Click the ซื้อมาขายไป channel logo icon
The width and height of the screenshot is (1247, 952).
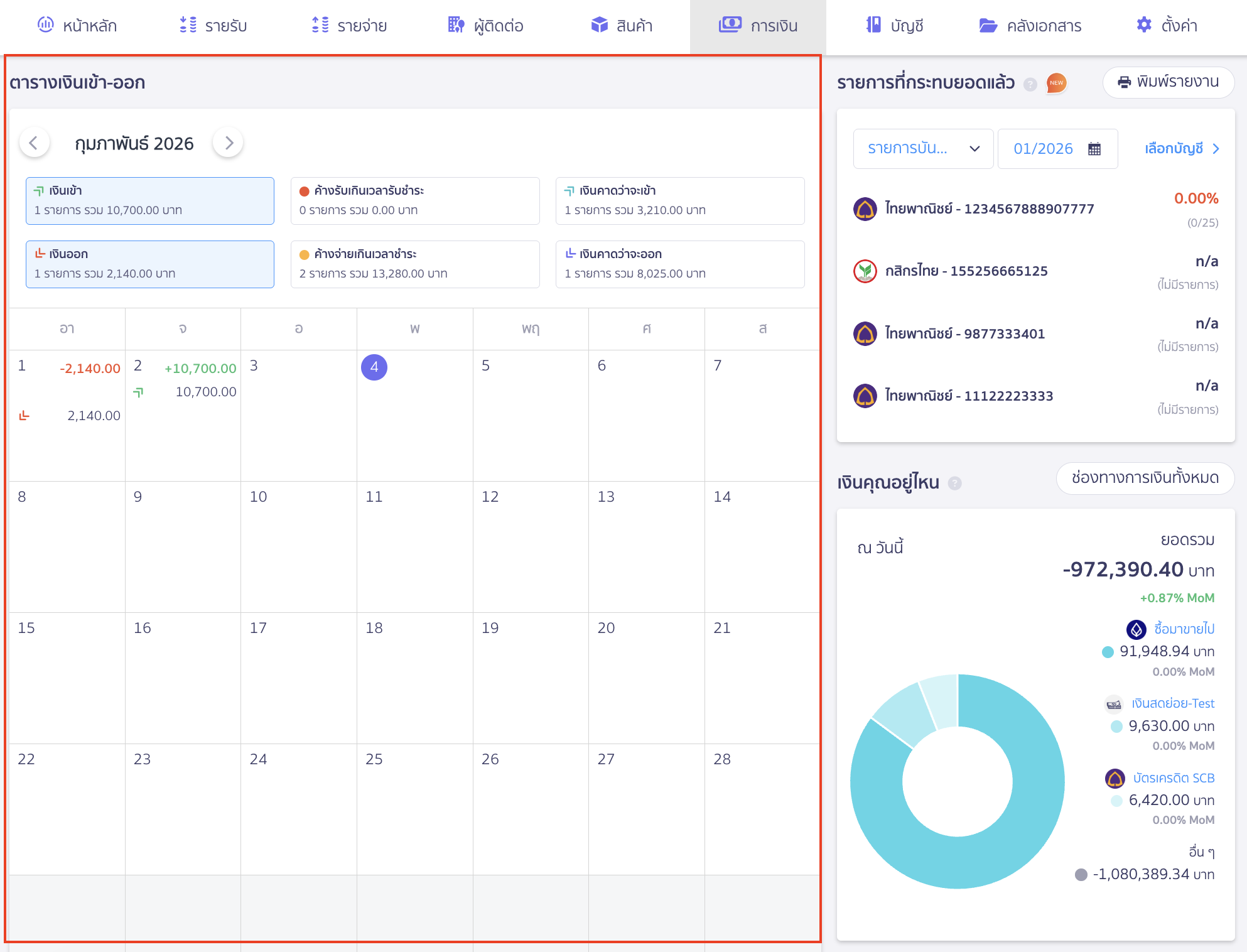click(x=1136, y=629)
